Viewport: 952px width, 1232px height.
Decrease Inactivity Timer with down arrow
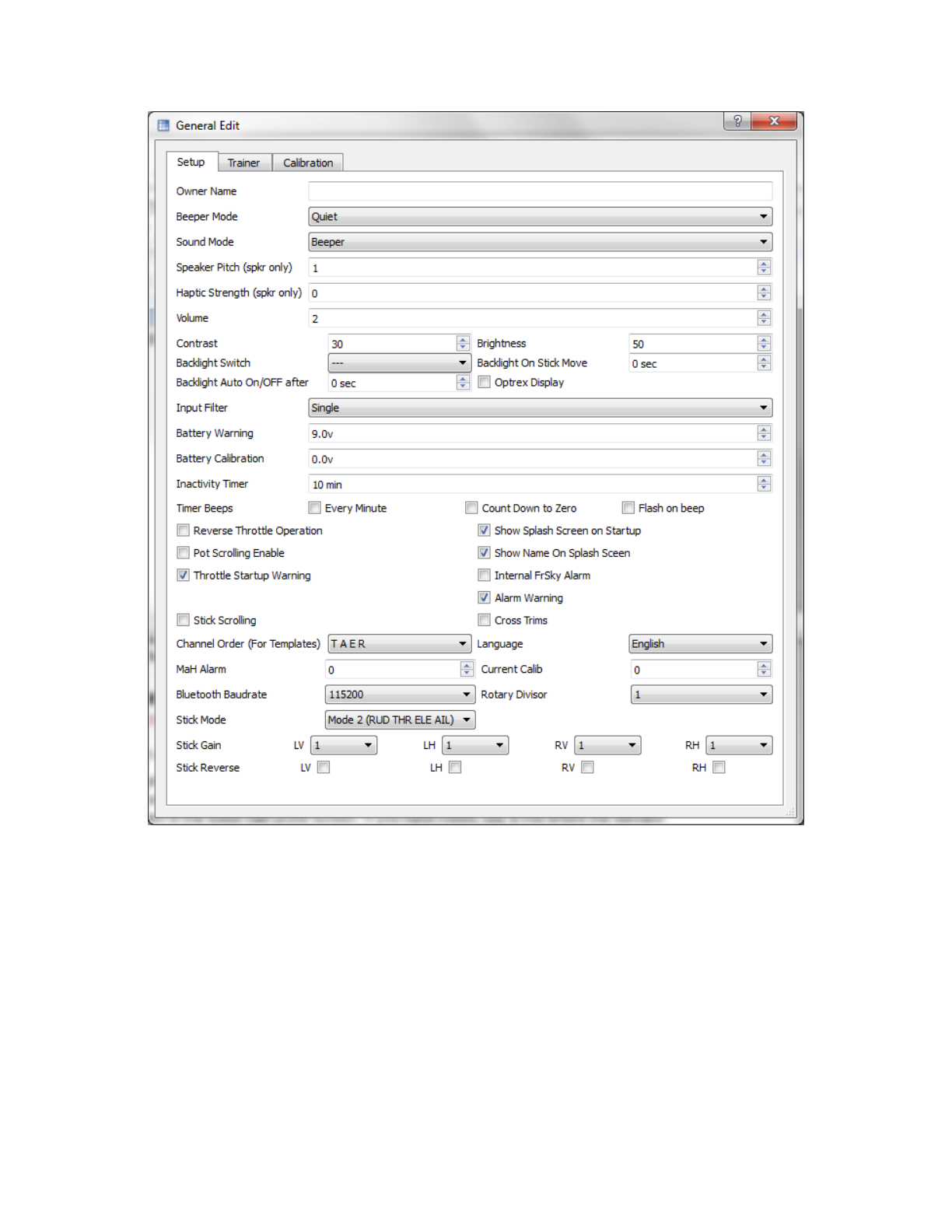(764, 488)
